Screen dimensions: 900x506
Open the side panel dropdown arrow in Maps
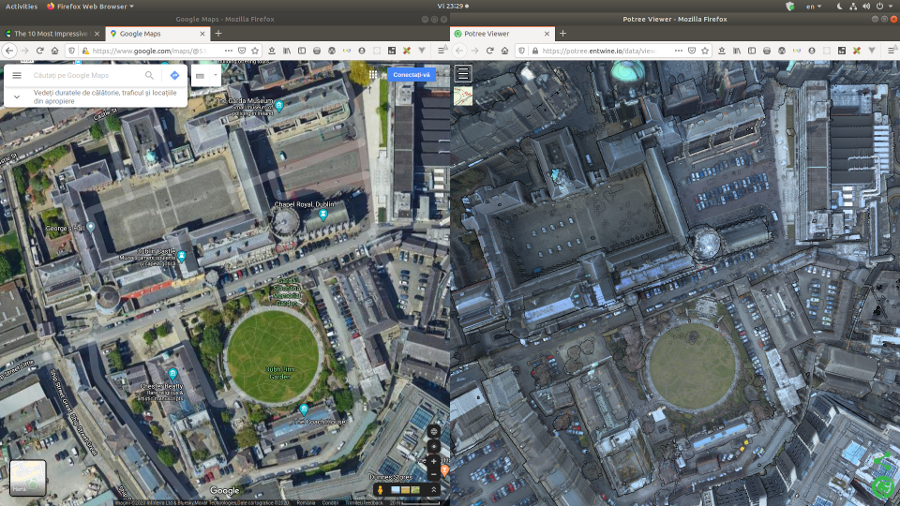216,75
